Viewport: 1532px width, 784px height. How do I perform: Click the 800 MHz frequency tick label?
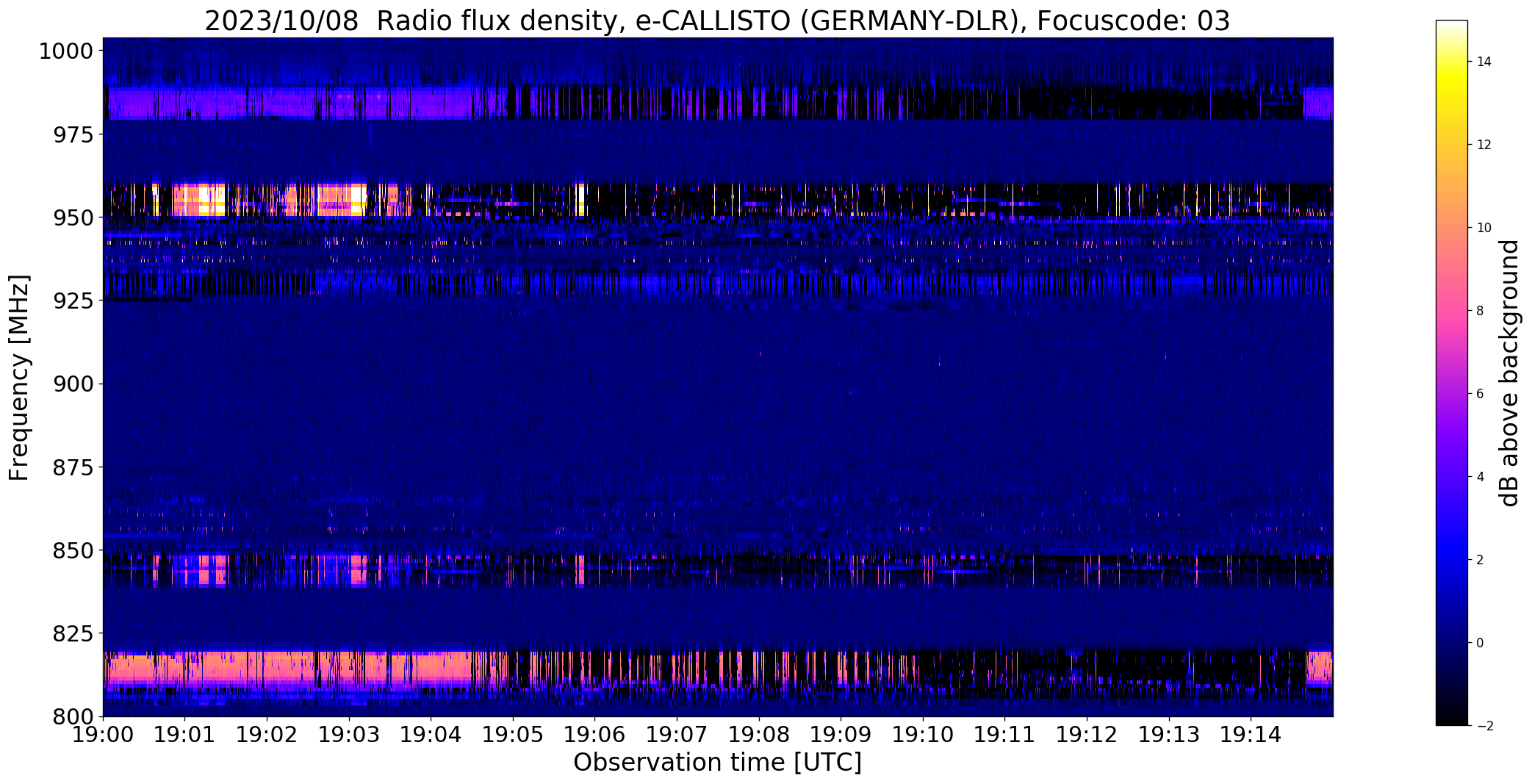coord(73,716)
